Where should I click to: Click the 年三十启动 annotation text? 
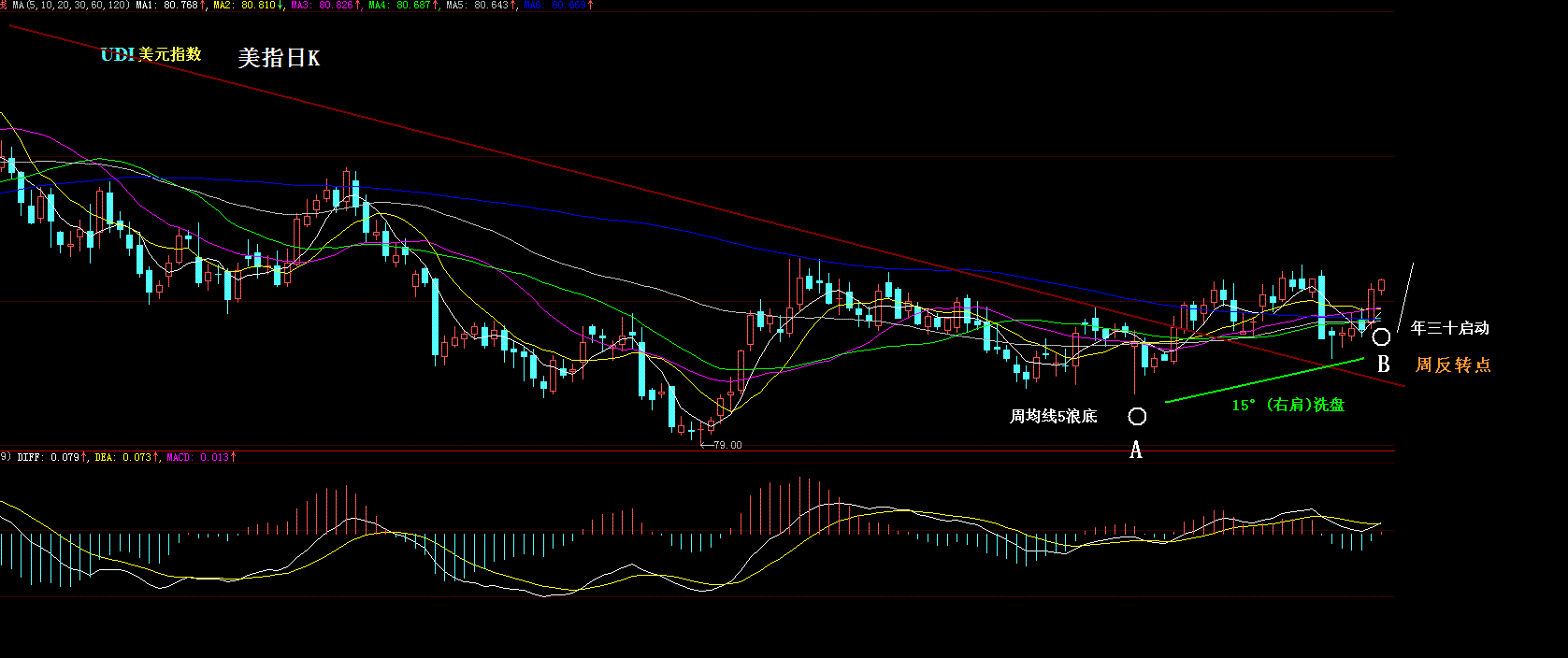point(1450,328)
